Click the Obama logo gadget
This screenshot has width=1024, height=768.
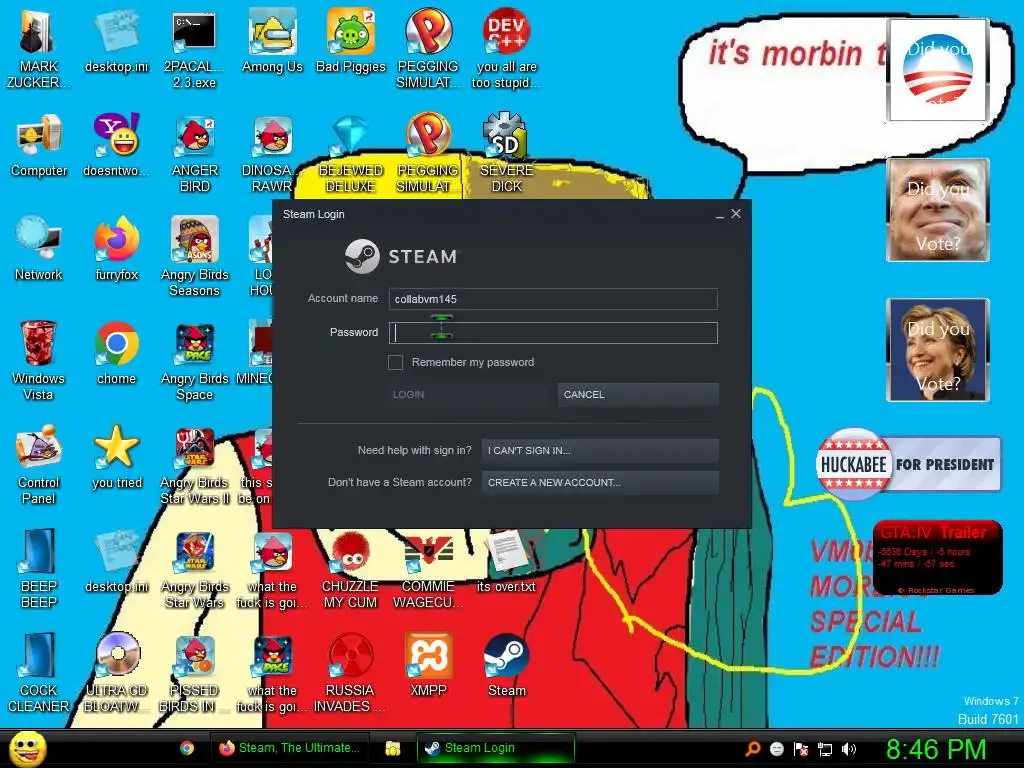(938, 70)
